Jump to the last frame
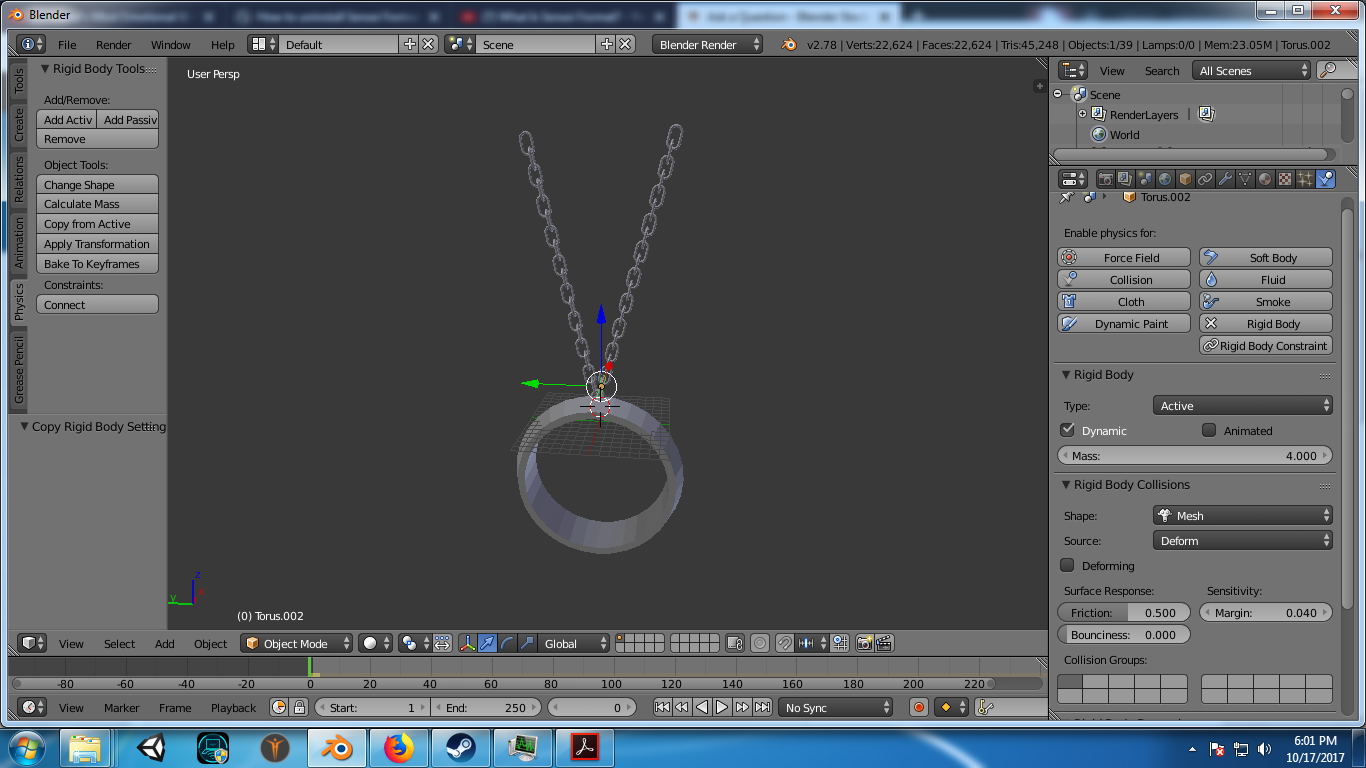 (762, 707)
